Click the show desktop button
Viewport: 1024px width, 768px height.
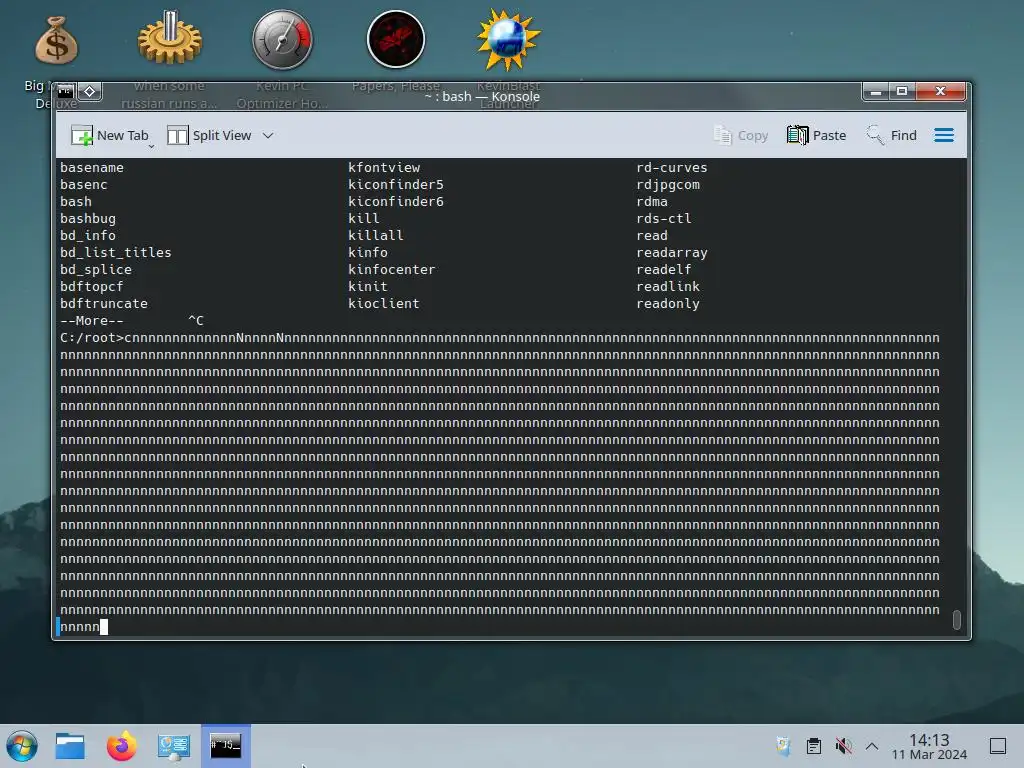998,746
